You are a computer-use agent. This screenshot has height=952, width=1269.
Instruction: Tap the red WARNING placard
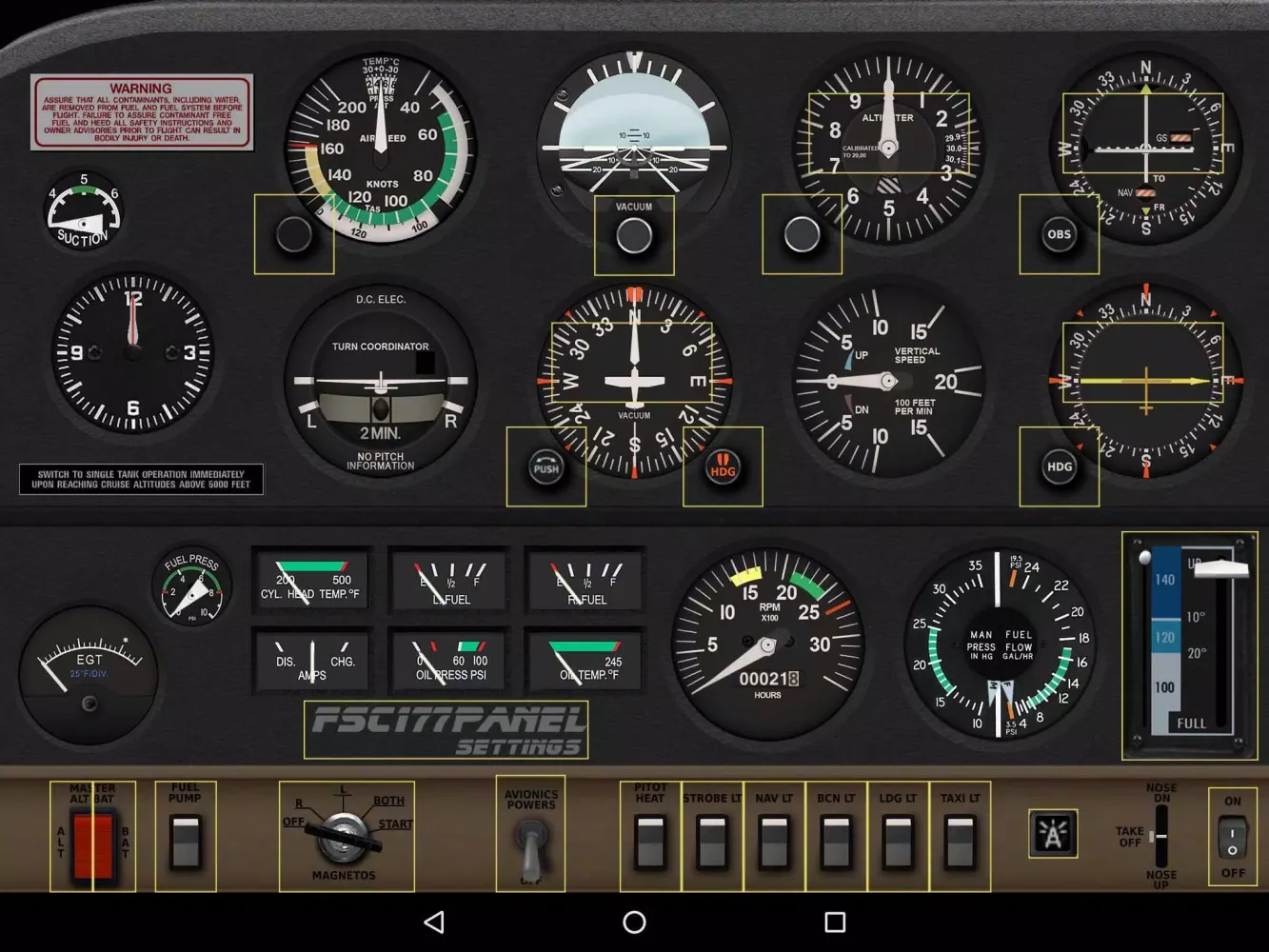[x=142, y=112]
